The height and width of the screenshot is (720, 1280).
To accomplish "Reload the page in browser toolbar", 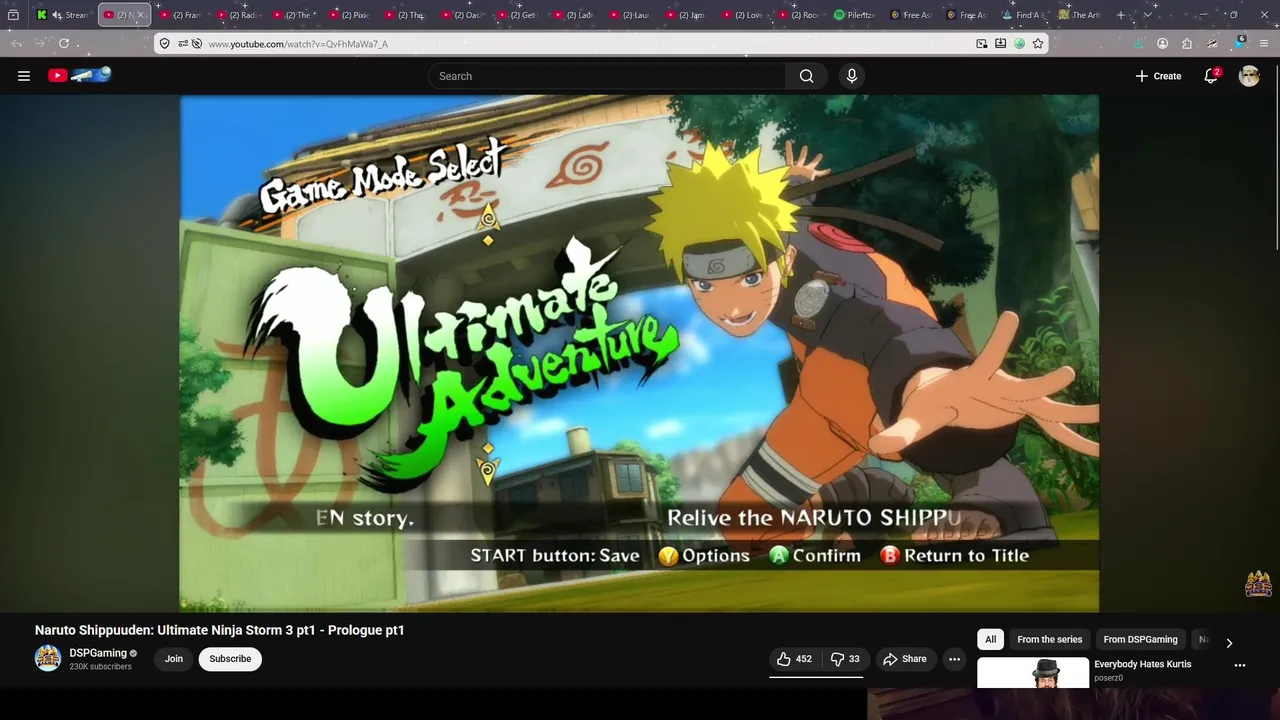I will 64,43.
